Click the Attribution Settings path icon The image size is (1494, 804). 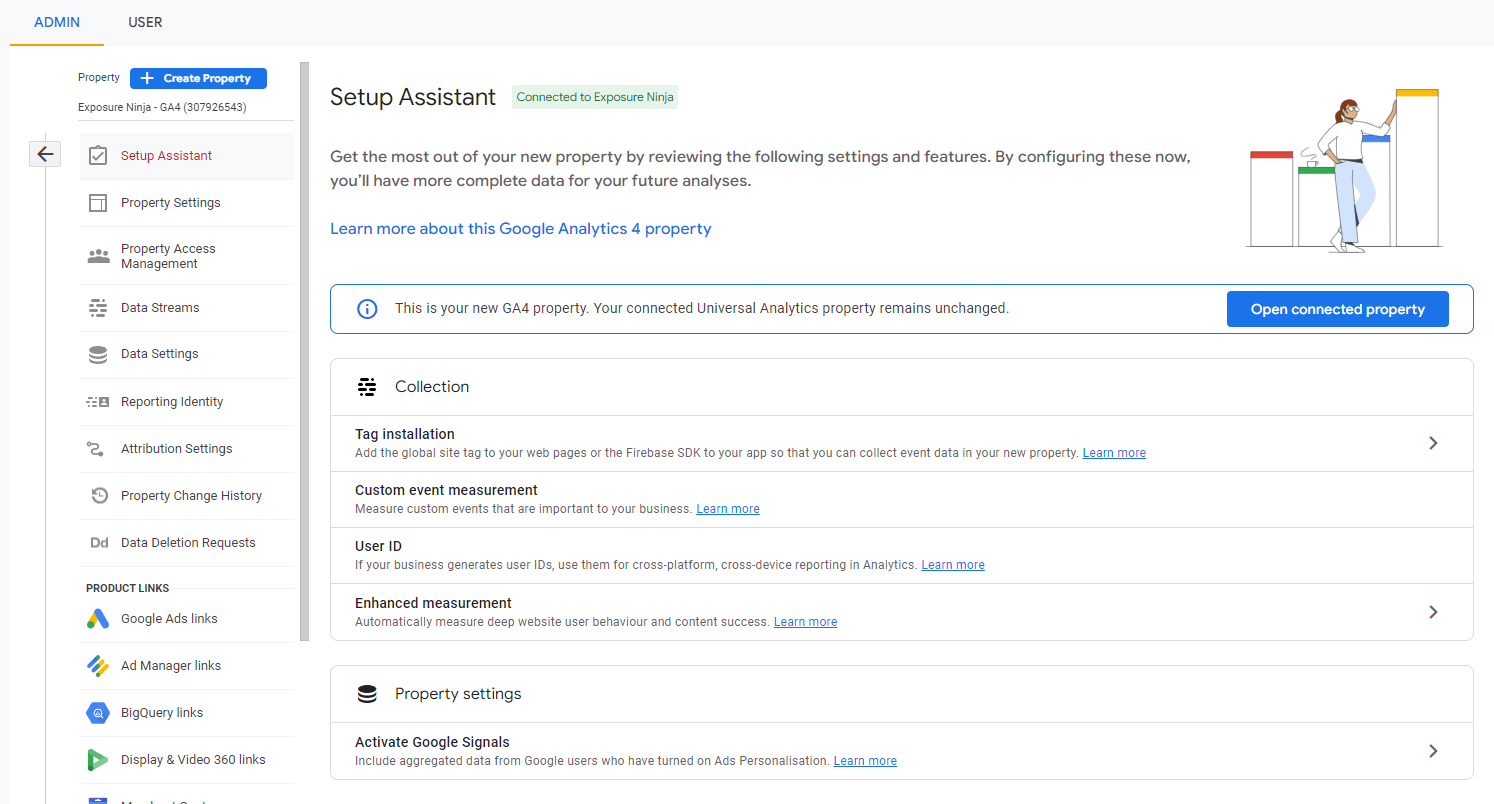click(x=96, y=449)
